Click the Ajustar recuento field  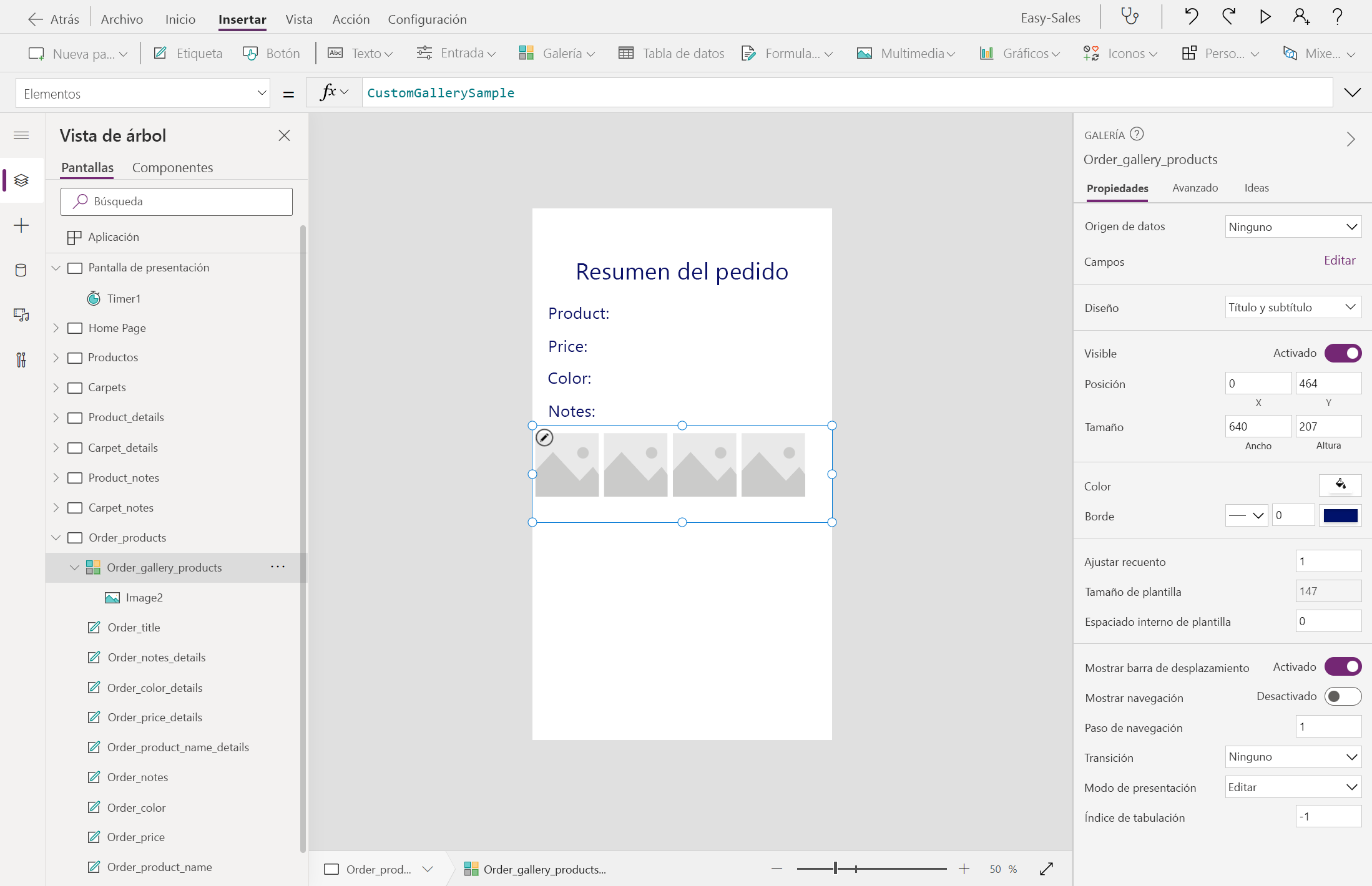click(x=1328, y=561)
